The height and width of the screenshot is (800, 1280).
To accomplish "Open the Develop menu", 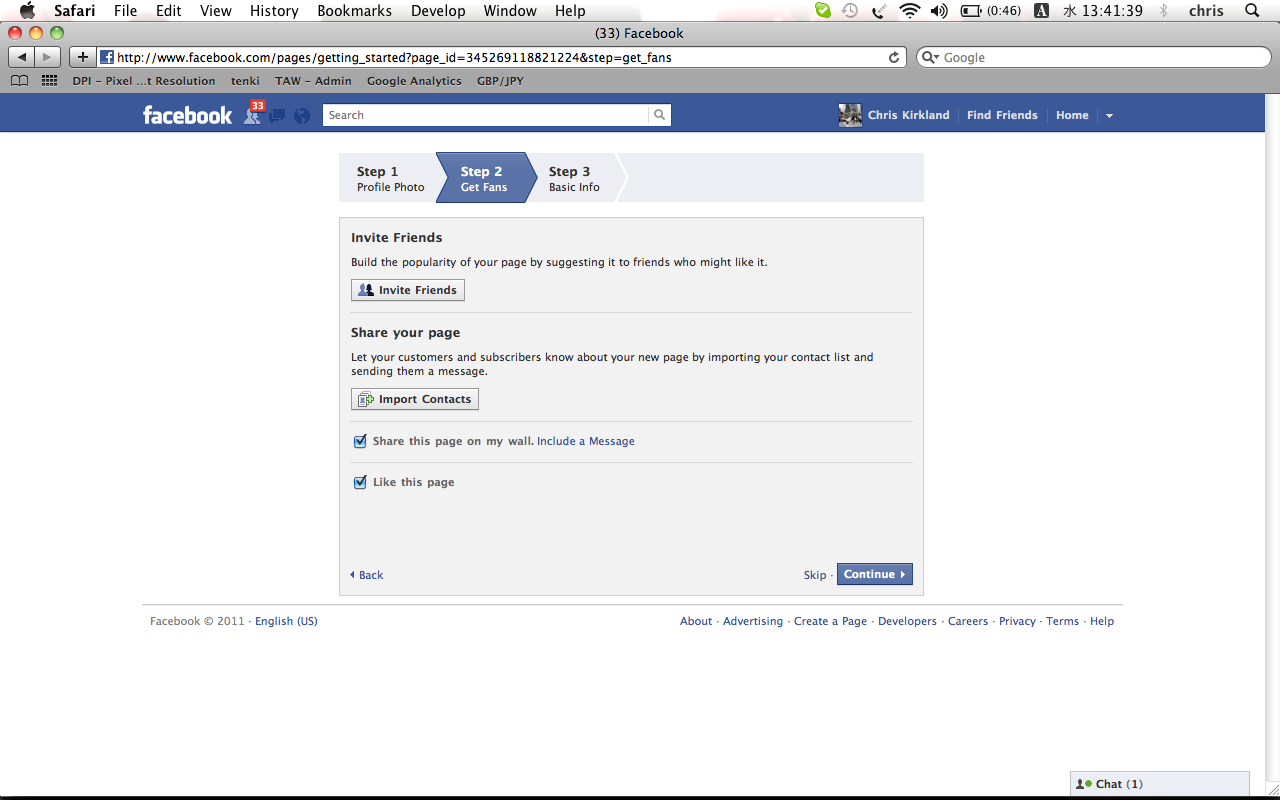I will pos(437,10).
